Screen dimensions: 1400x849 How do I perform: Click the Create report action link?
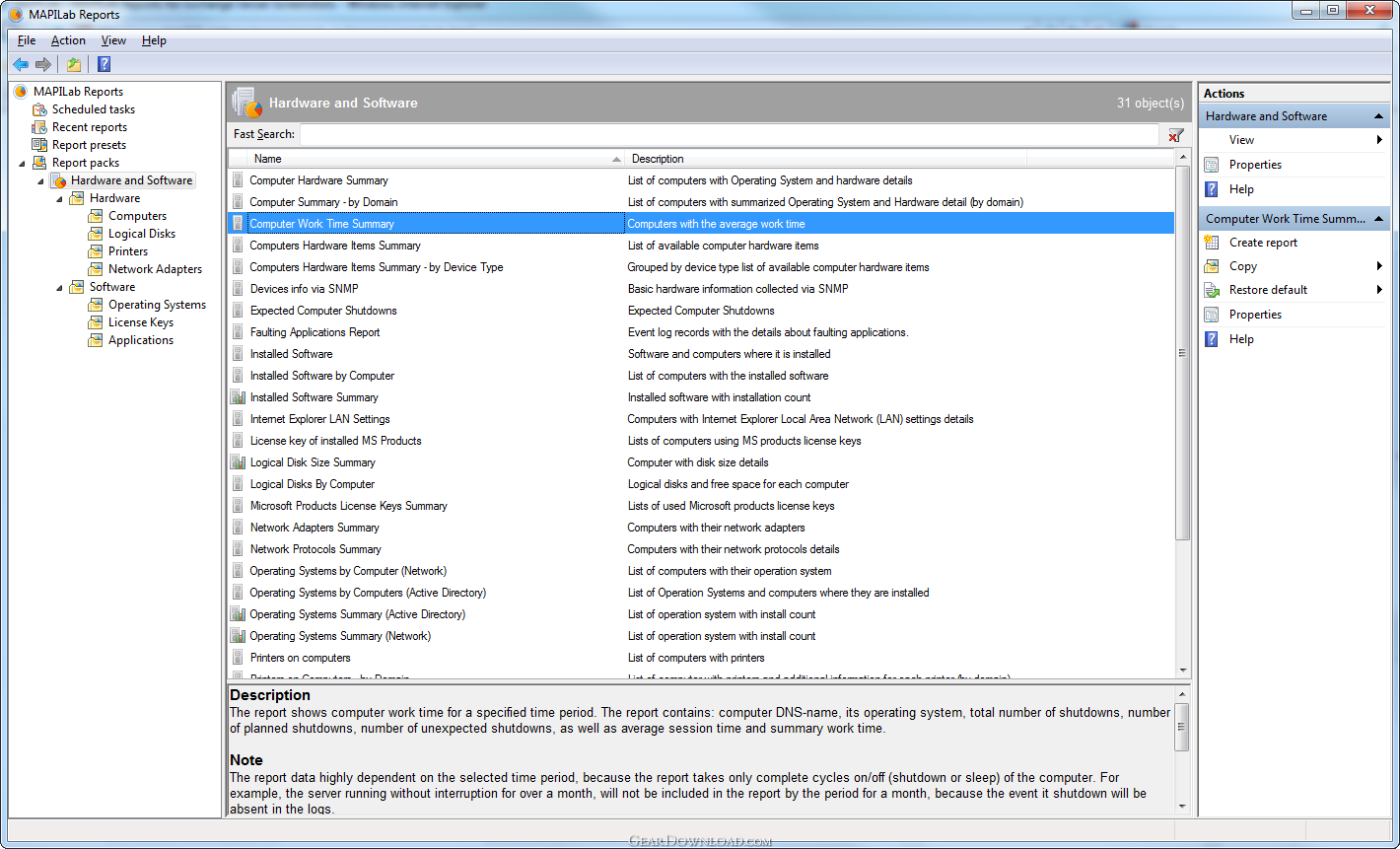pyautogui.click(x=1263, y=243)
